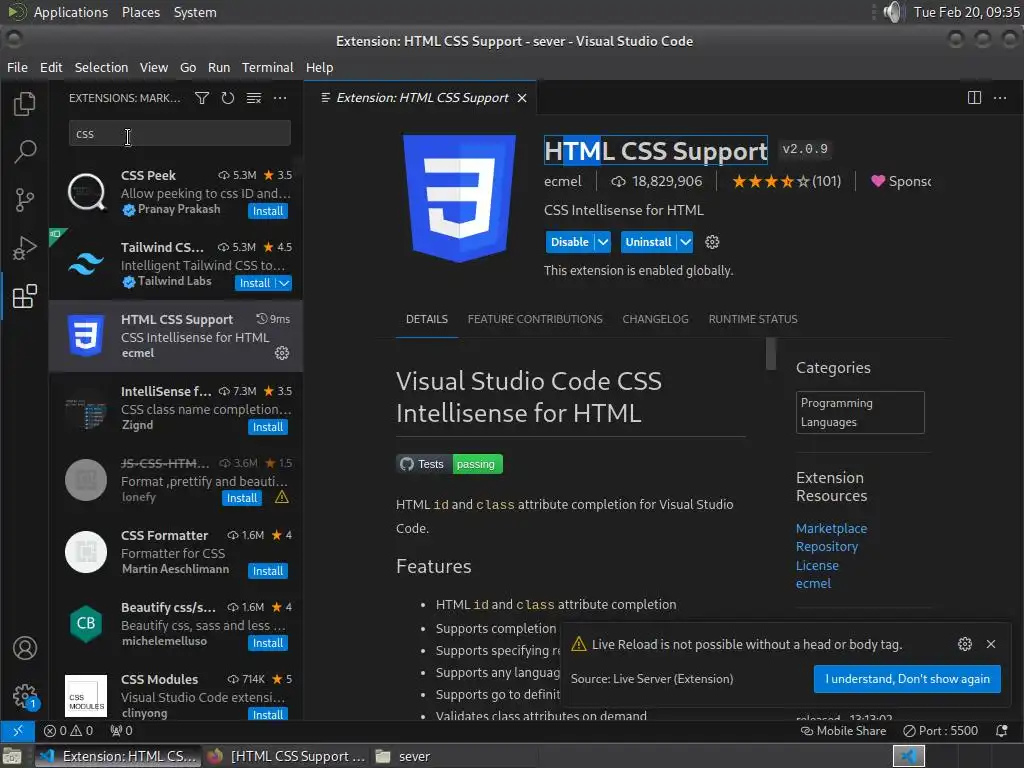The height and width of the screenshot is (768, 1024).
Task: Expand Tailwind CSS Install dropdown arrow
Action: (x=283, y=283)
